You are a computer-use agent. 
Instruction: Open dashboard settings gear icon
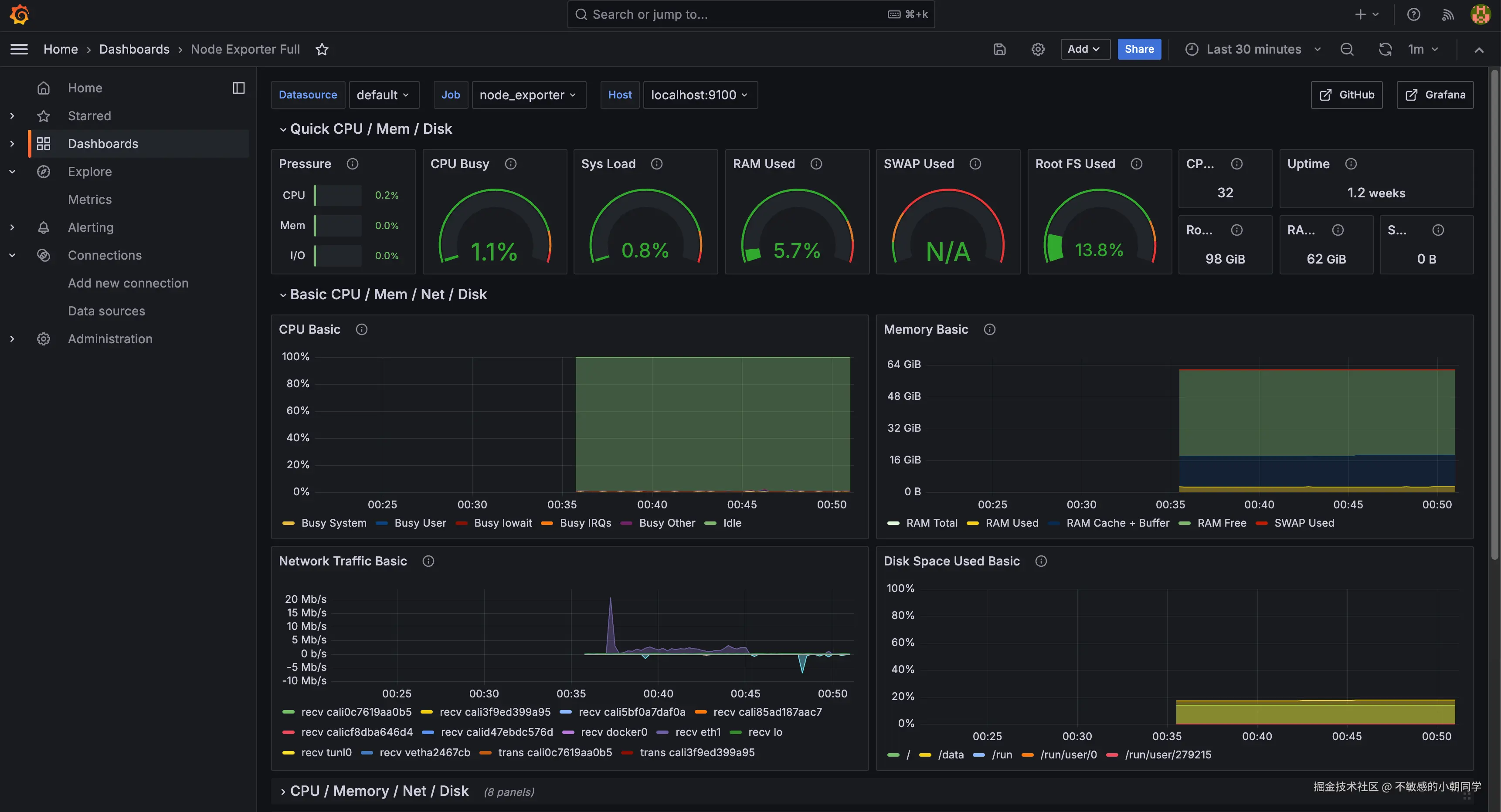1038,50
